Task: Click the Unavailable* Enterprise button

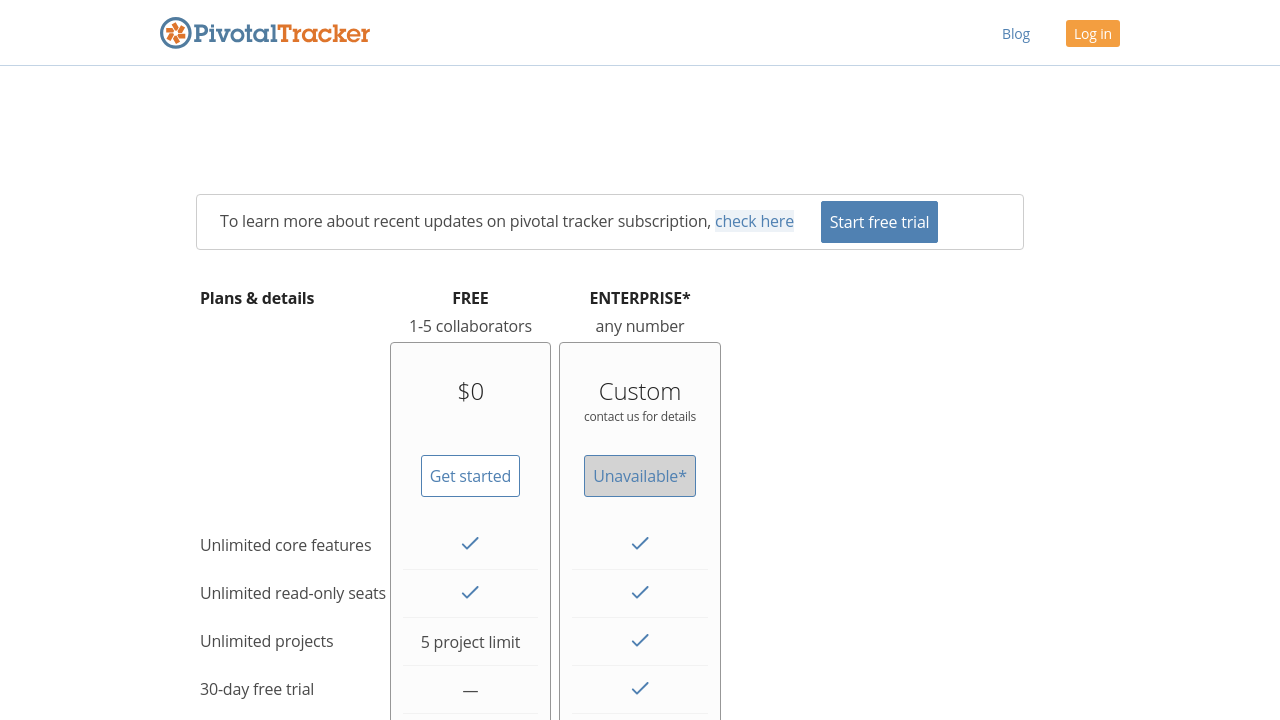Action: click(x=640, y=476)
